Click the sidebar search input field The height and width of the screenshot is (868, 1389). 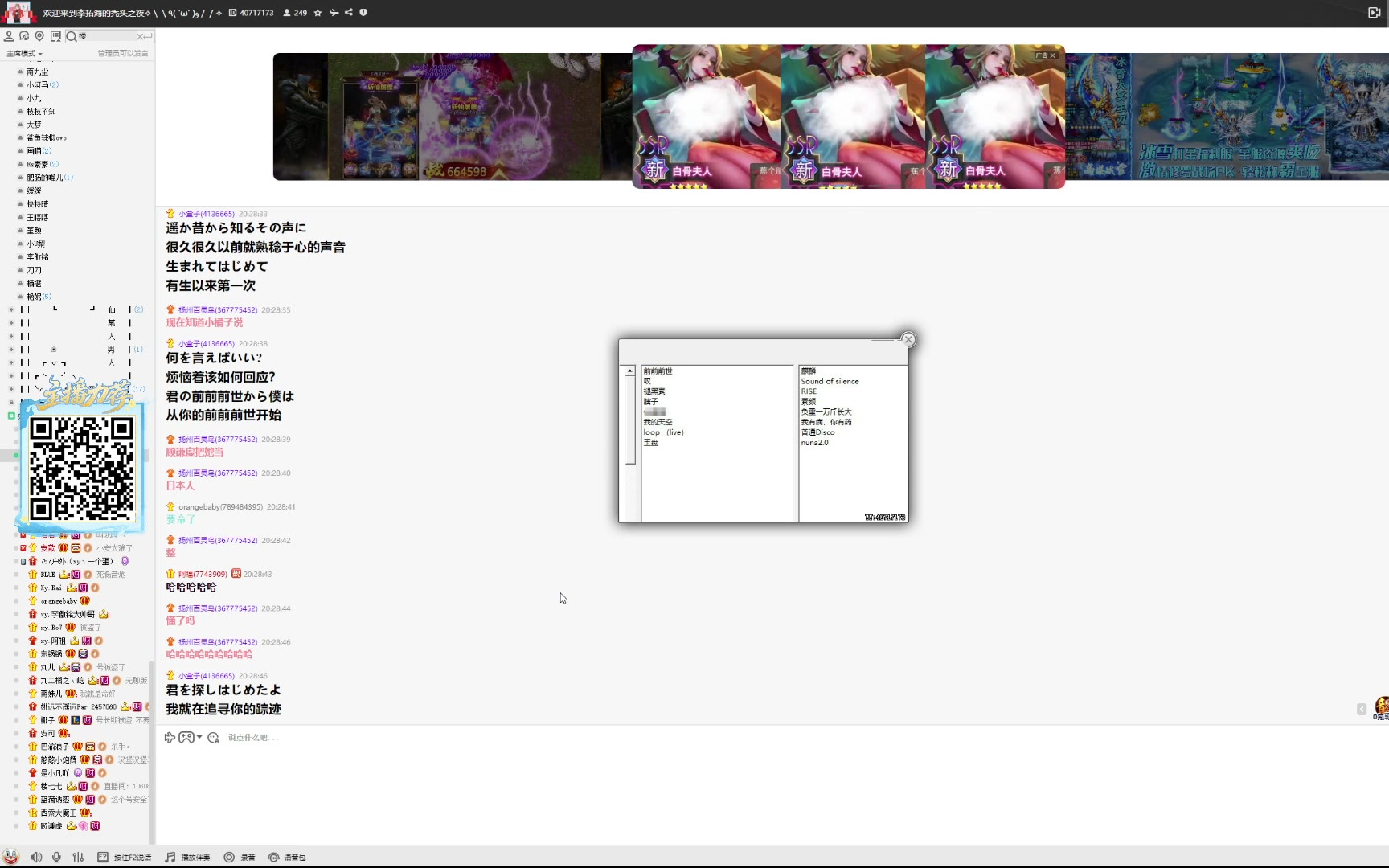point(107,36)
